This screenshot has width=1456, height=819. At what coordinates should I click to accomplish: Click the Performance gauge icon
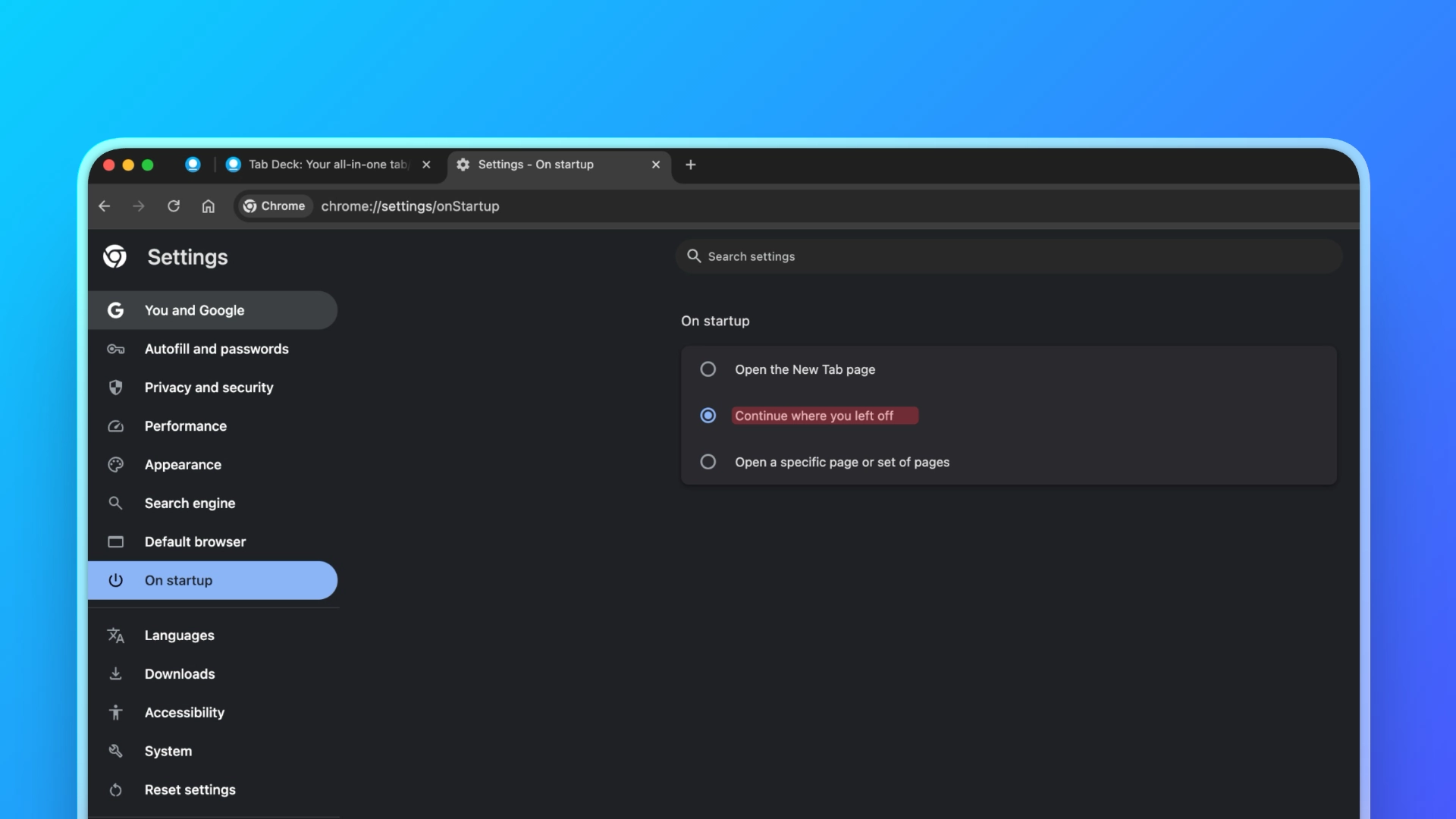click(x=115, y=426)
